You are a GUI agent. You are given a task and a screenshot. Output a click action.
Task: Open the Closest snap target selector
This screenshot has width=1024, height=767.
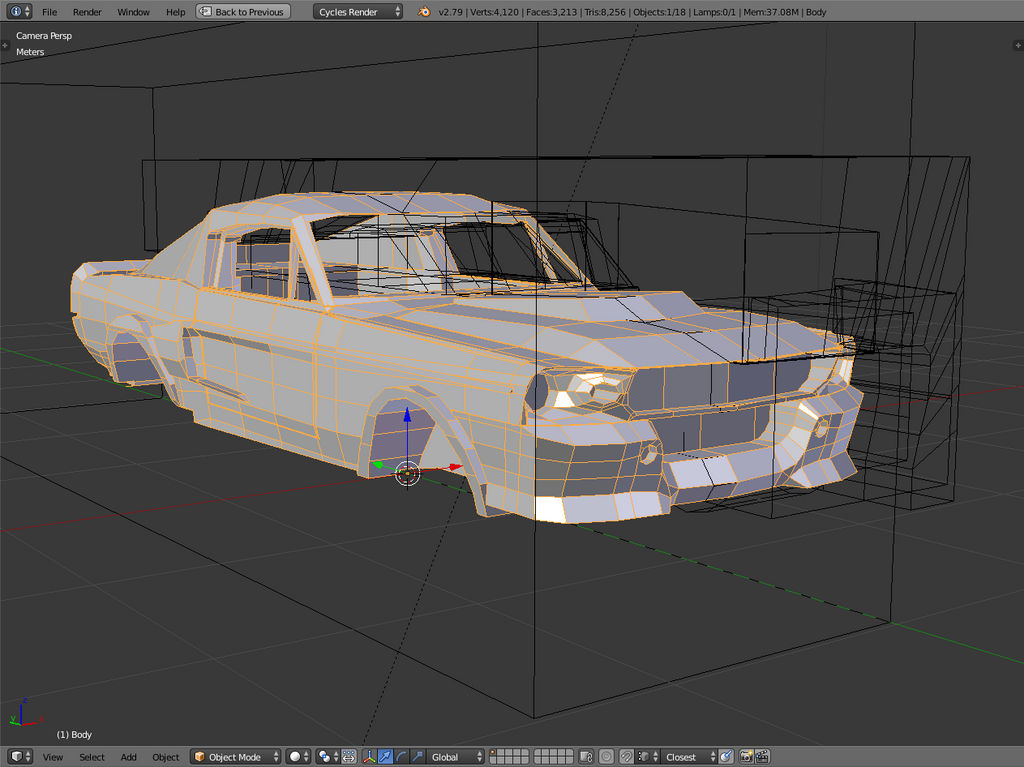(687, 757)
